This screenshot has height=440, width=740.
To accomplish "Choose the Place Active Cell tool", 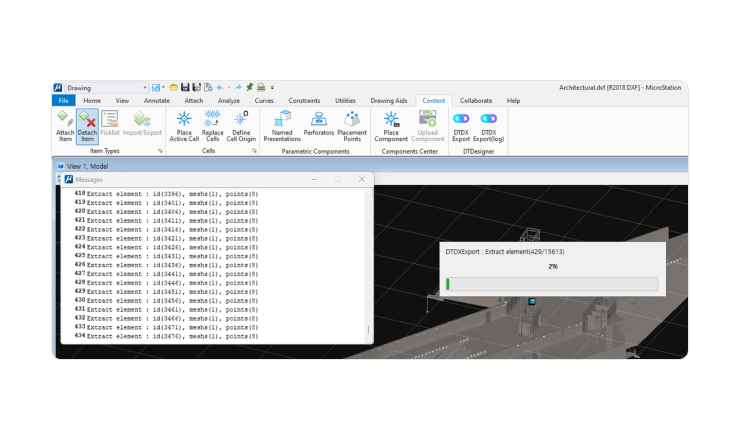I will 184,124.
